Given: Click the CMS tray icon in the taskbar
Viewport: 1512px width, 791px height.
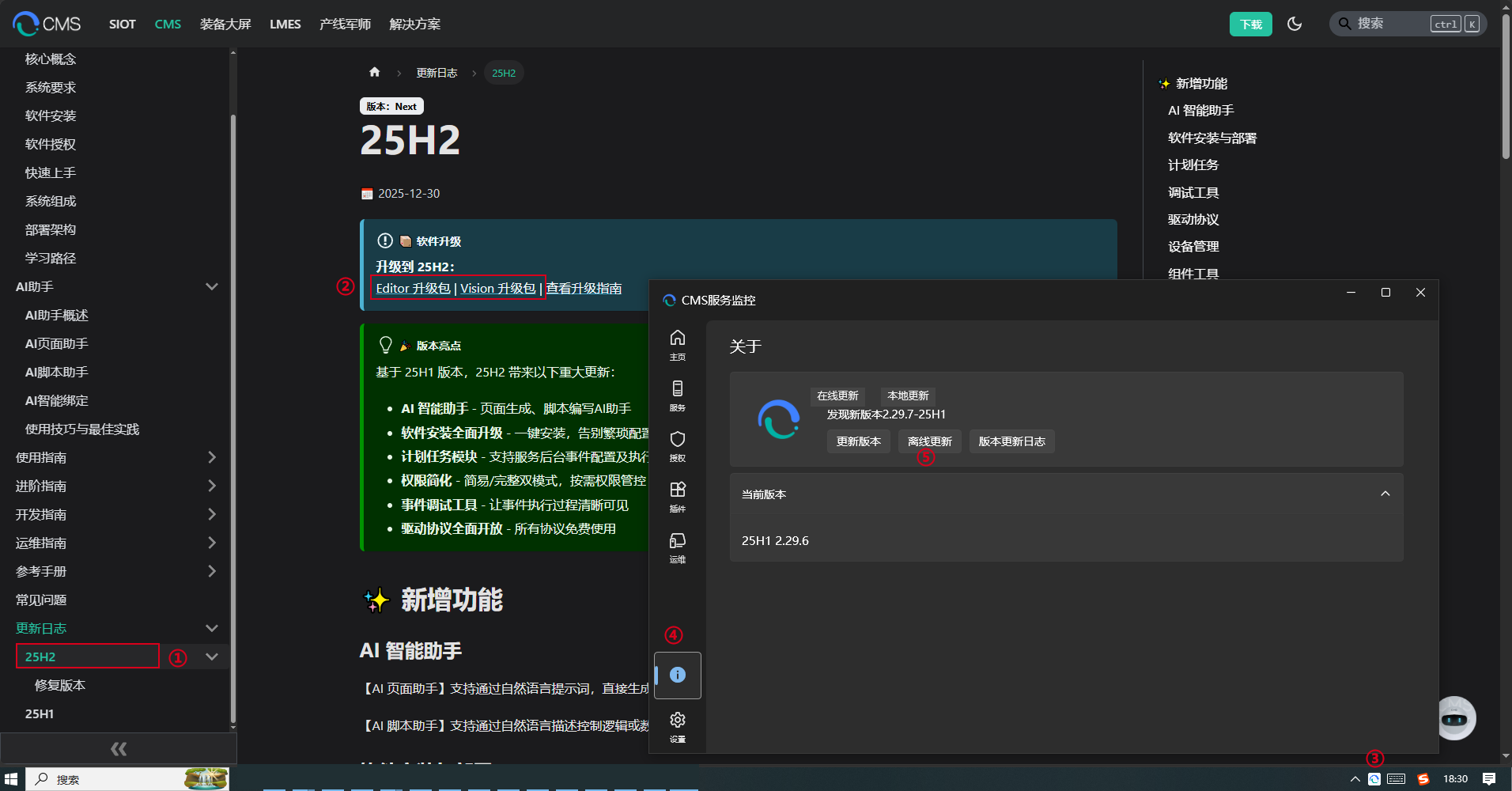Looking at the screenshot, I should point(1374,779).
